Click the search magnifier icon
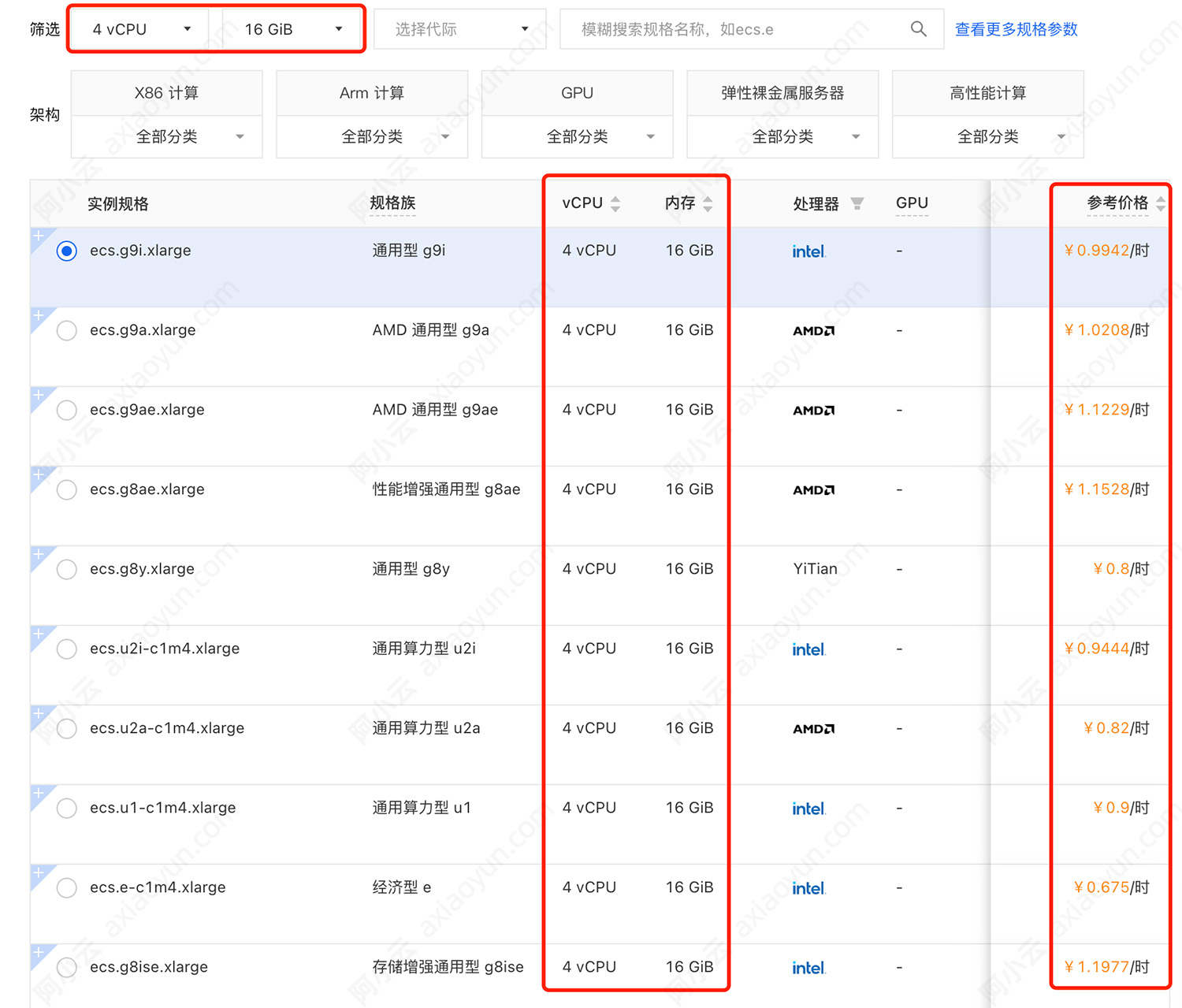Image resolution: width=1182 pixels, height=1008 pixels. [x=918, y=29]
